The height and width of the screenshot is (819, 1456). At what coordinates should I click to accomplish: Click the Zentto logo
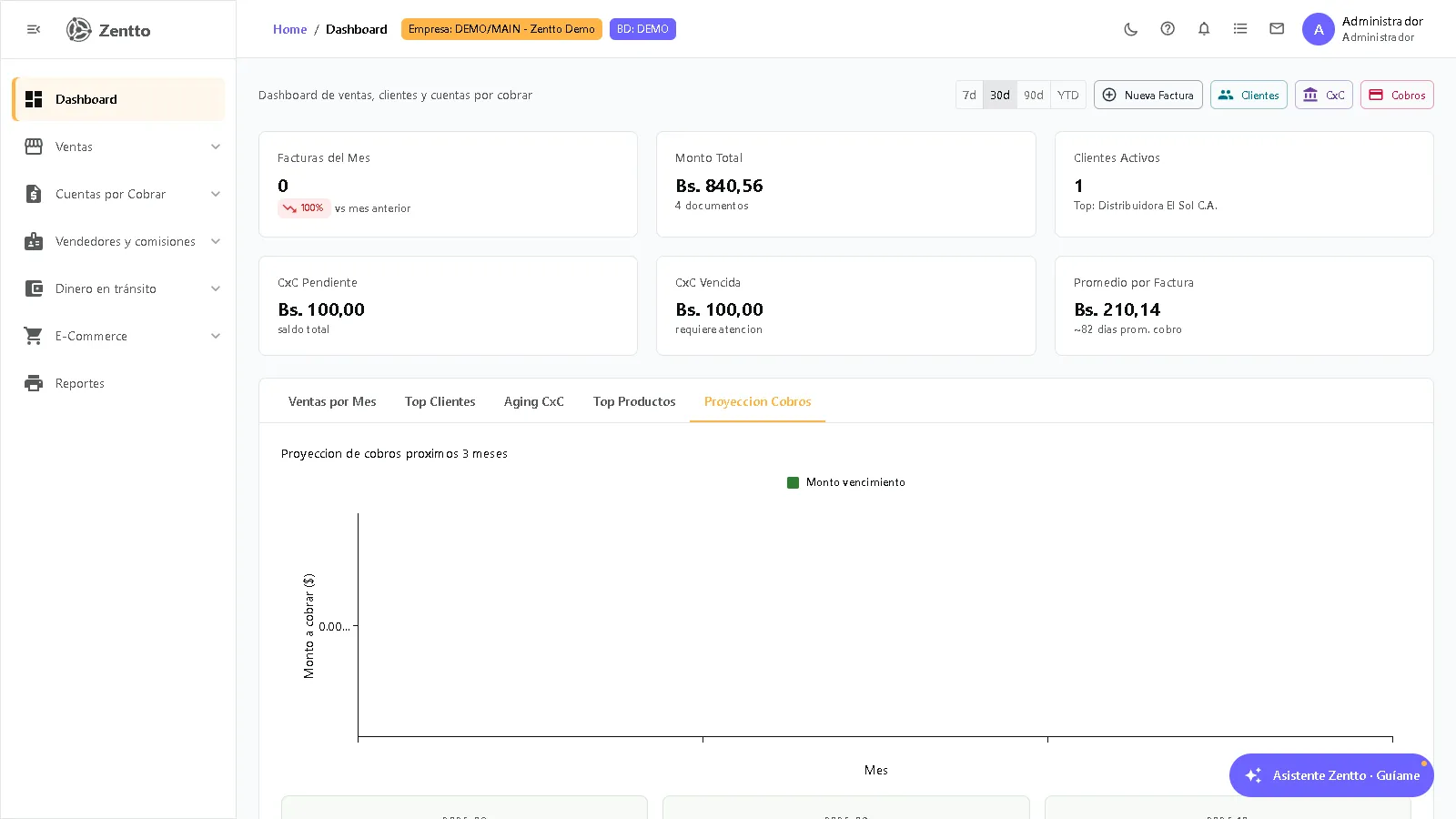(108, 30)
